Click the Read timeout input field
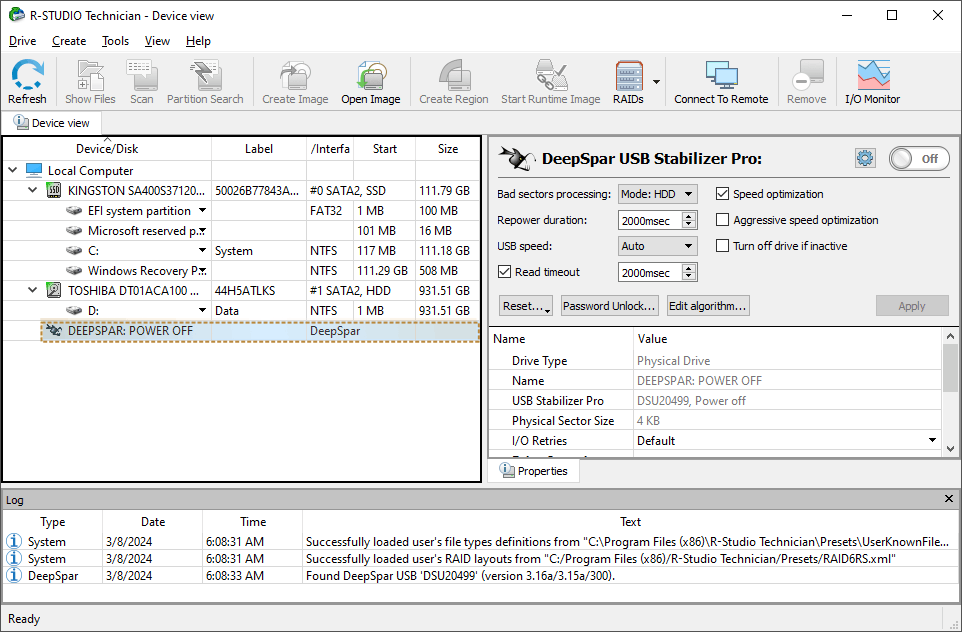Viewport: 962px width, 632px height. click(650, 272)
